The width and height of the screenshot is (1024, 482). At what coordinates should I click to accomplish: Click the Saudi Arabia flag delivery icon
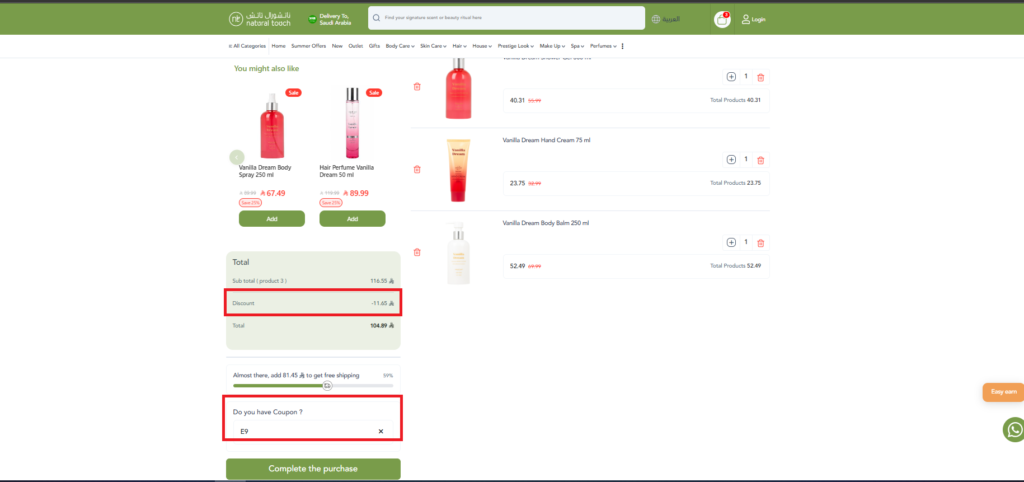pyautogui.click(x=312, y=20)
